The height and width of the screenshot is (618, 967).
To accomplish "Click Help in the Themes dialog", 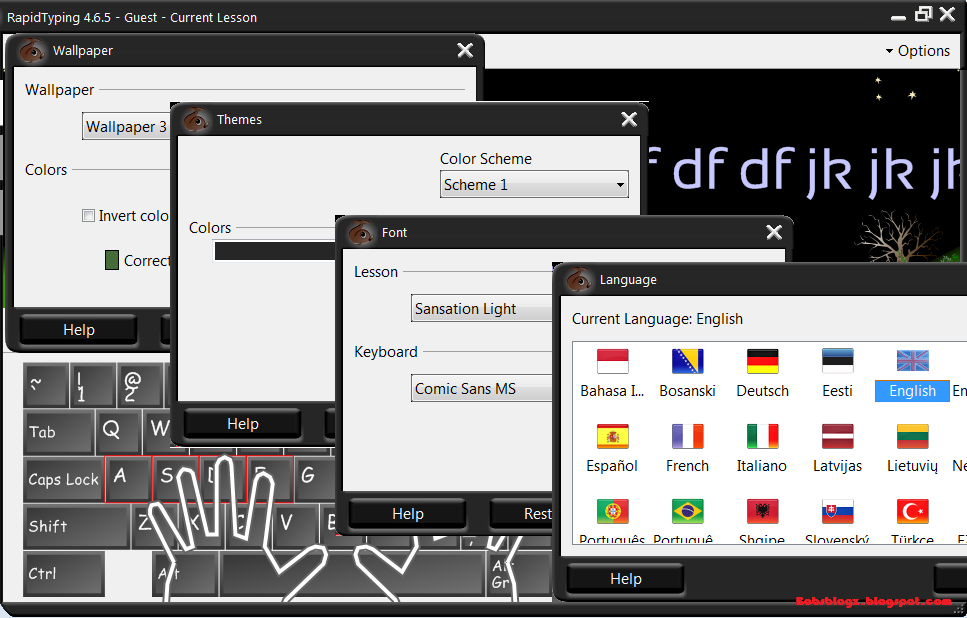I will tap(242, 424).
